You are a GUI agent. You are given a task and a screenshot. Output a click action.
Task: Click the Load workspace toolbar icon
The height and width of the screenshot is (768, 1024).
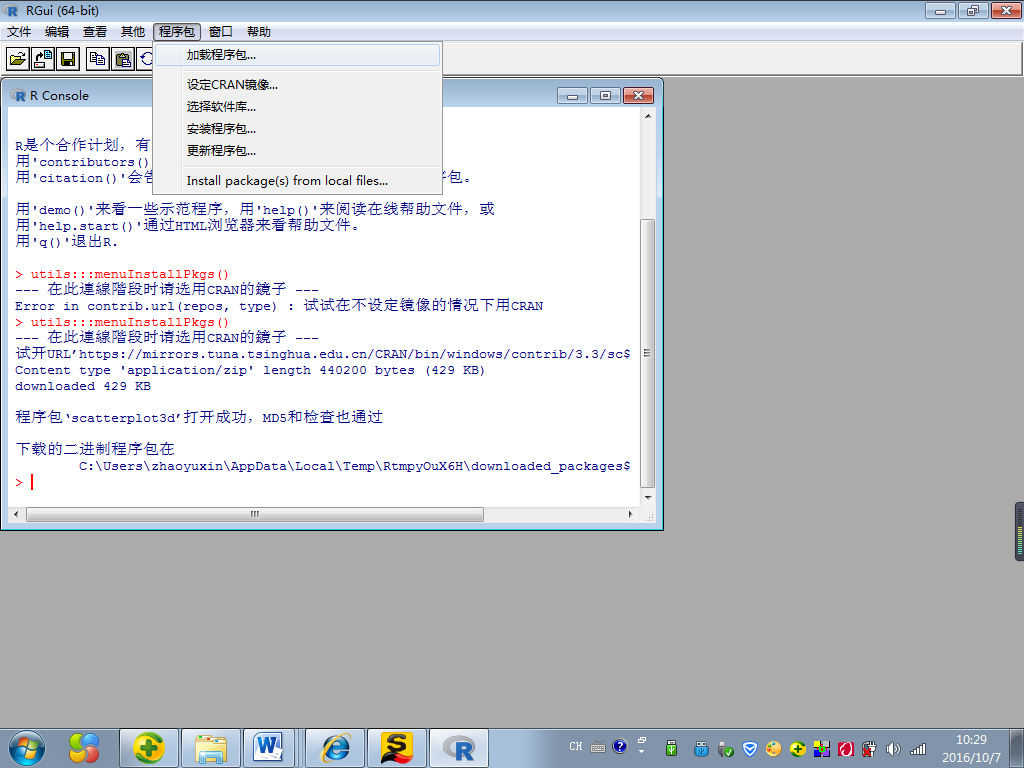click(x=43, y=59)
